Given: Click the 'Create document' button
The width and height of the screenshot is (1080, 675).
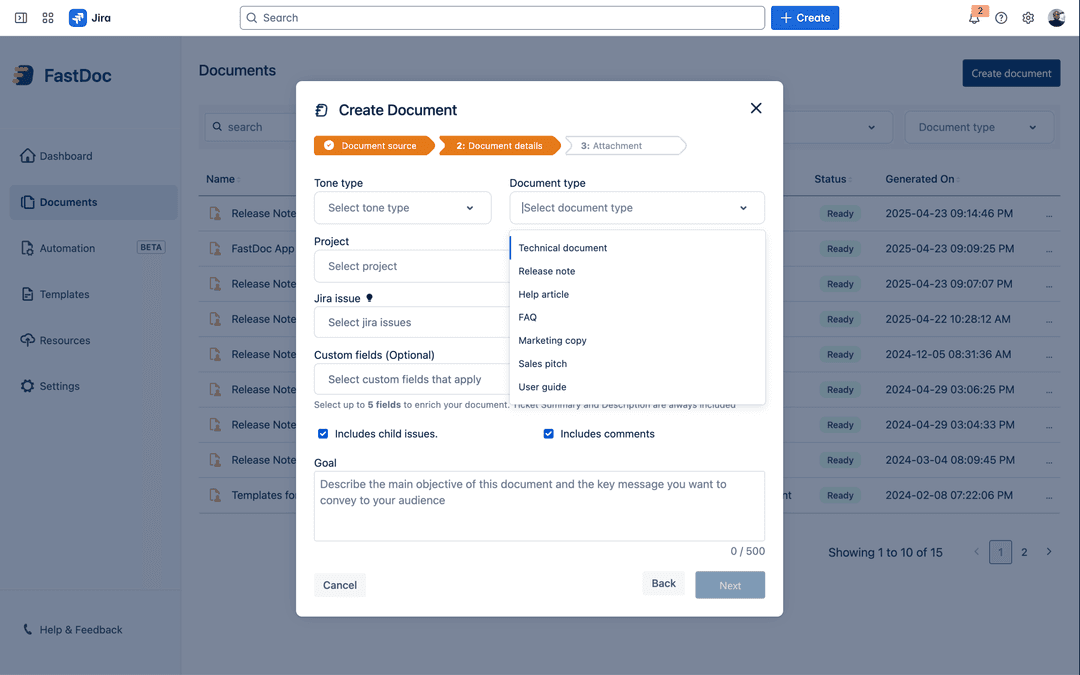Looking at the screenshot, I should click(x=1011, y=72).
